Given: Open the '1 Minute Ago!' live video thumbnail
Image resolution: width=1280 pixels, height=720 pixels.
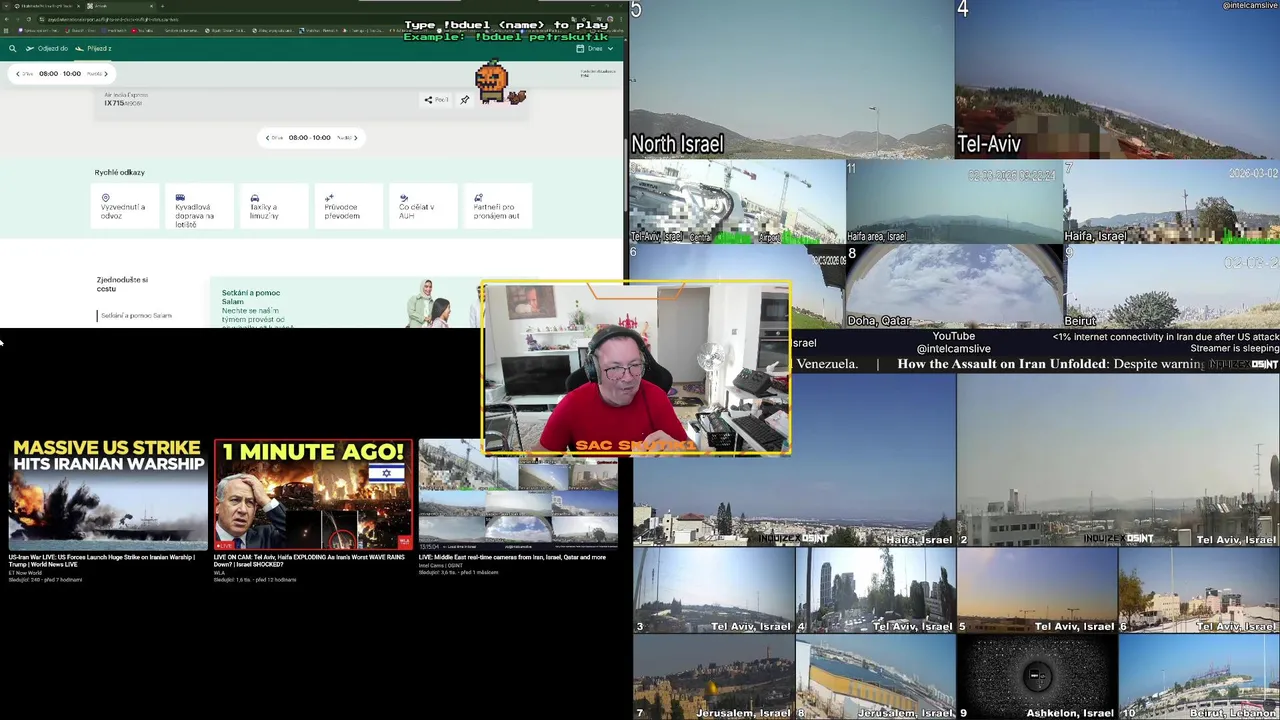Looking at the screenshot, I should (x=313, y=494).
